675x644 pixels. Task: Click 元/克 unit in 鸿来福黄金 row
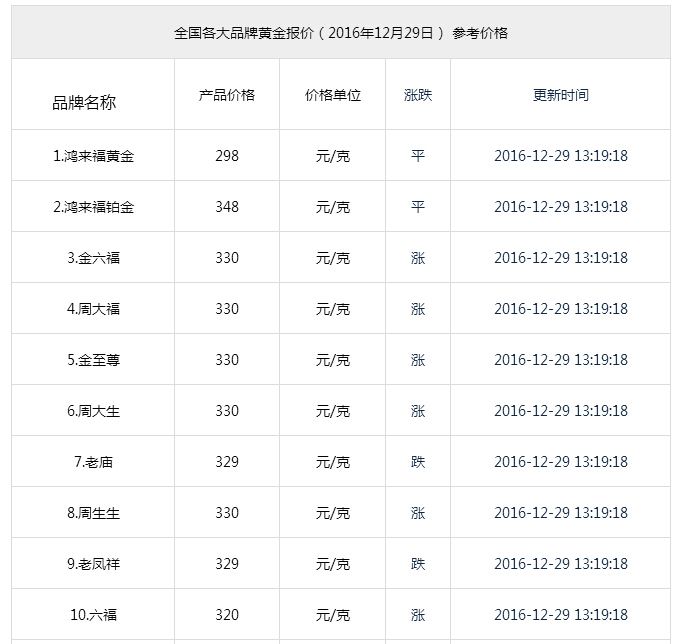(333, 156)
